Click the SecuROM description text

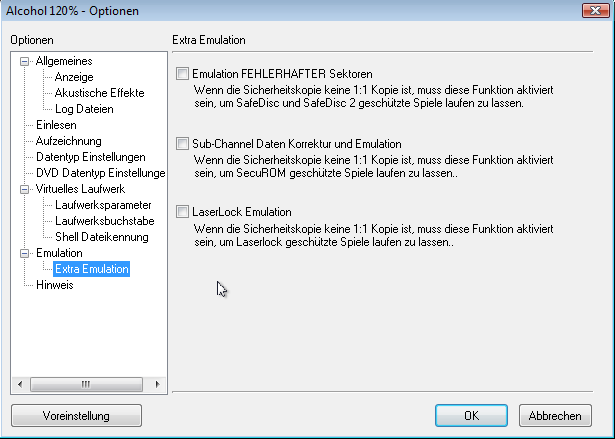tap(373, 166)
